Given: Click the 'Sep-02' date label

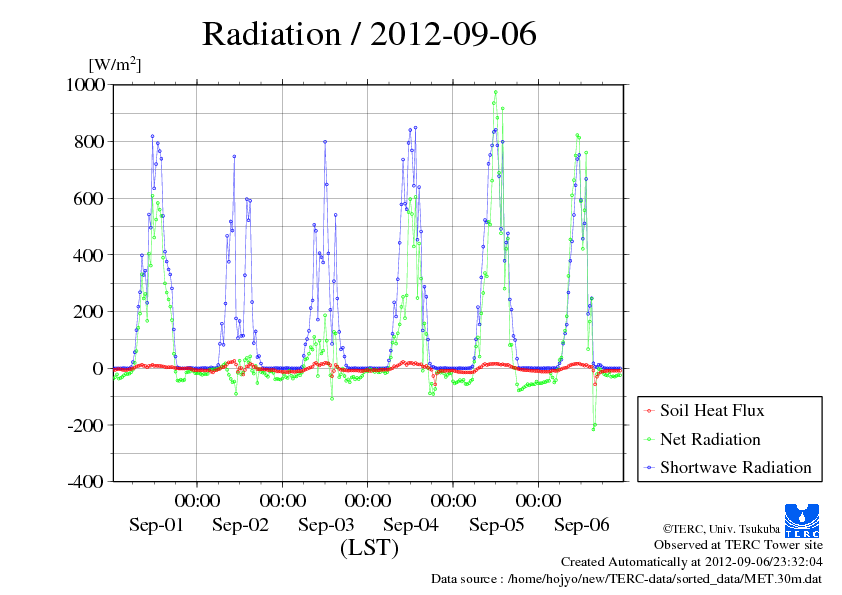Looking at the screenshot, I should 241,525.
